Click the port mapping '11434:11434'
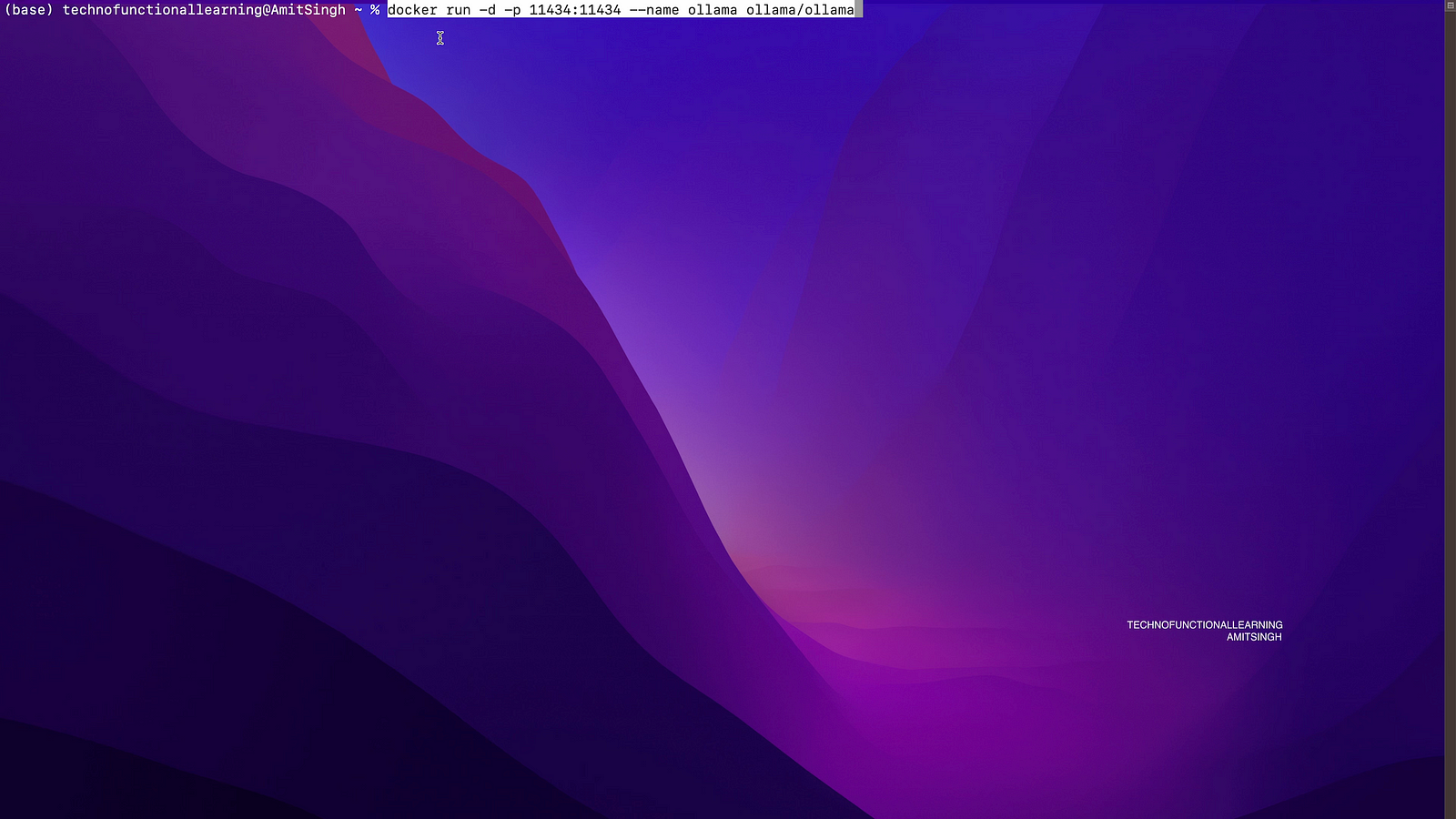The height and width of the screenshot is (819, 1456). coord(574,10)
